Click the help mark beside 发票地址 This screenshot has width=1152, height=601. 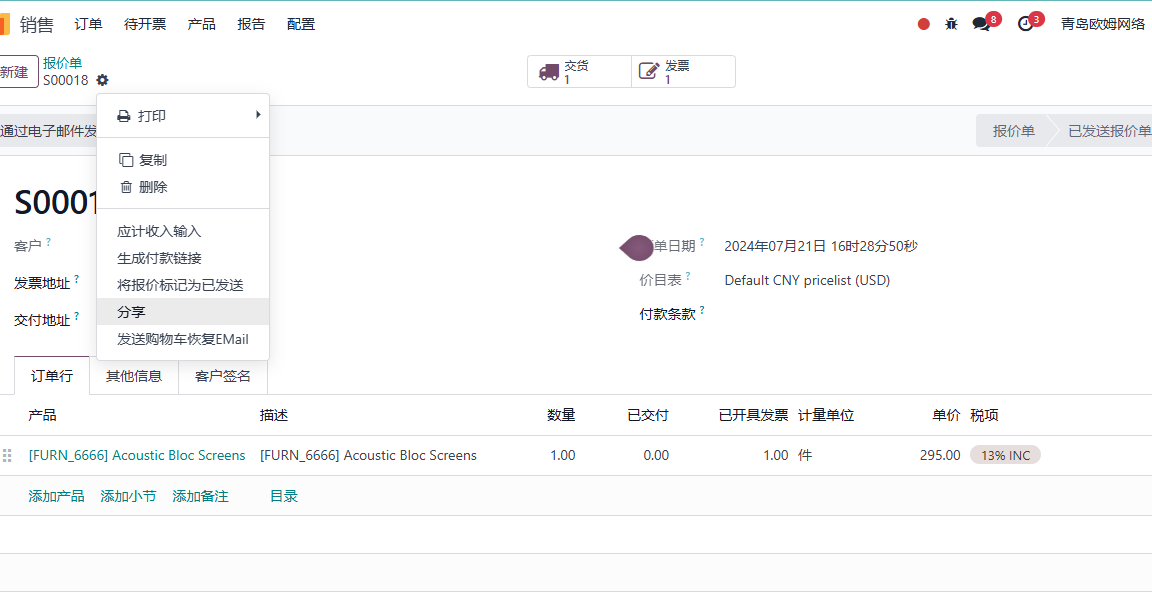click(x=76, y=279)
